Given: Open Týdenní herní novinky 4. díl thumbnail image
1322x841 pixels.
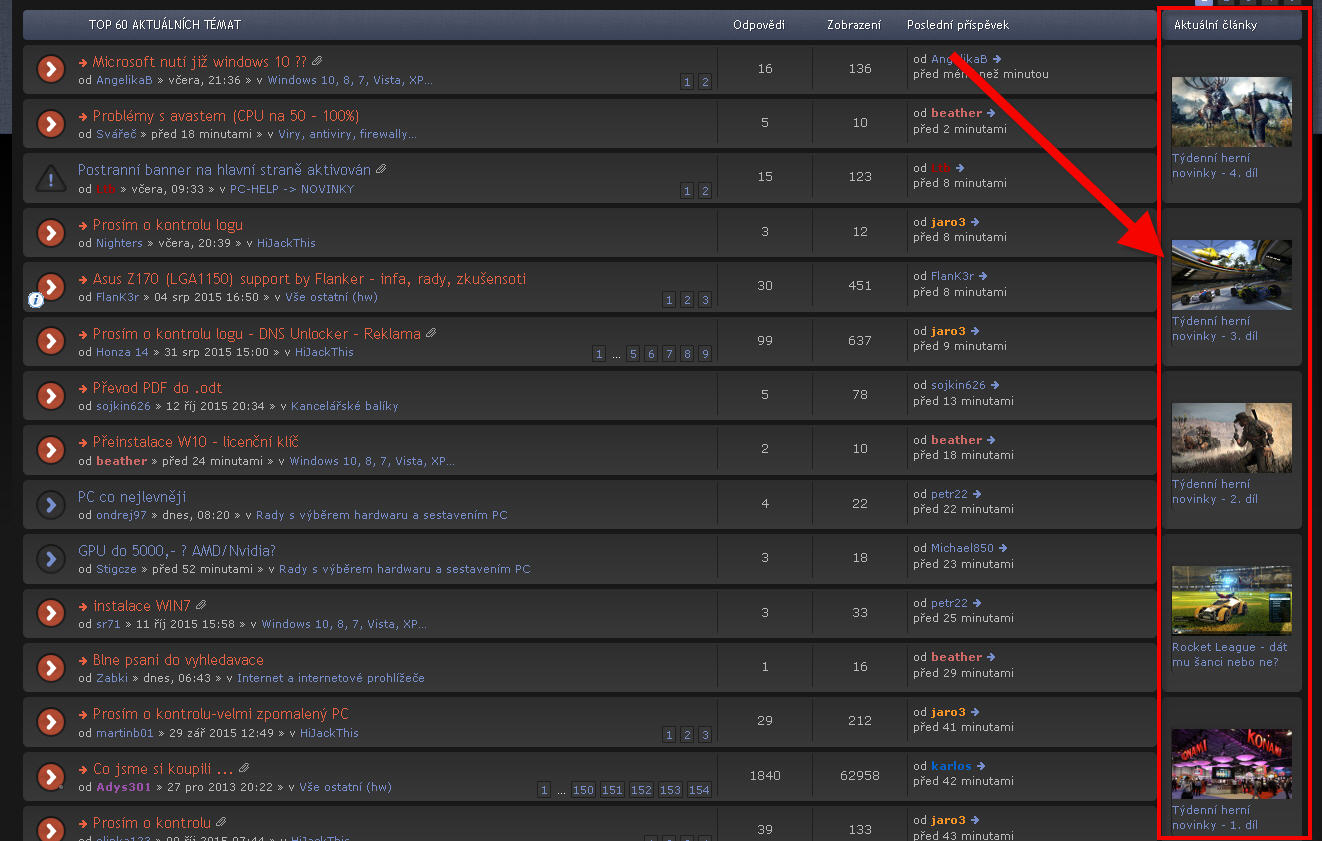Looking at the screenshot, I should click(x=1231, y=112).
